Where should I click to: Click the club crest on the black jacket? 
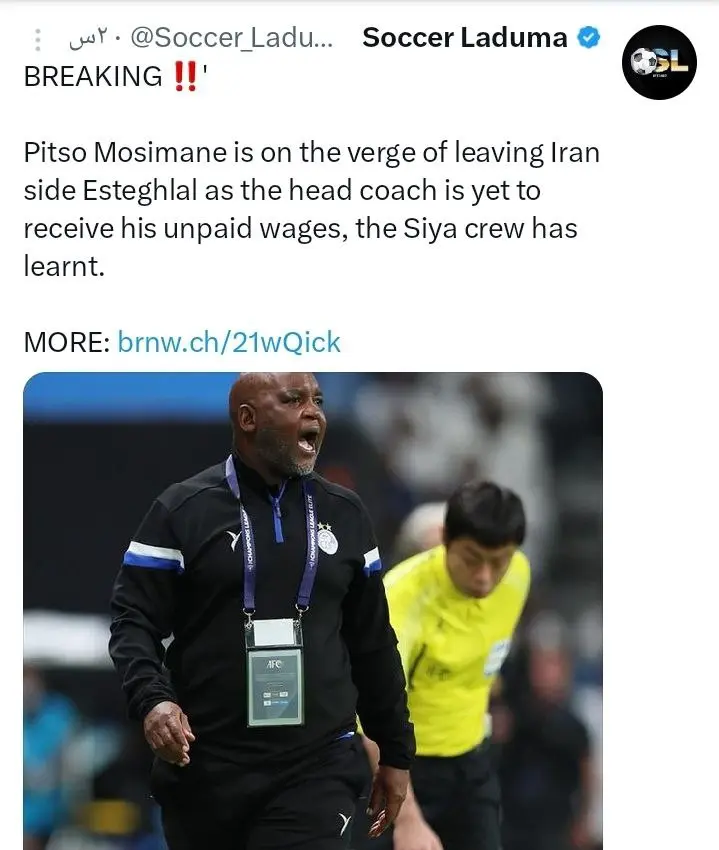[328, 538]
